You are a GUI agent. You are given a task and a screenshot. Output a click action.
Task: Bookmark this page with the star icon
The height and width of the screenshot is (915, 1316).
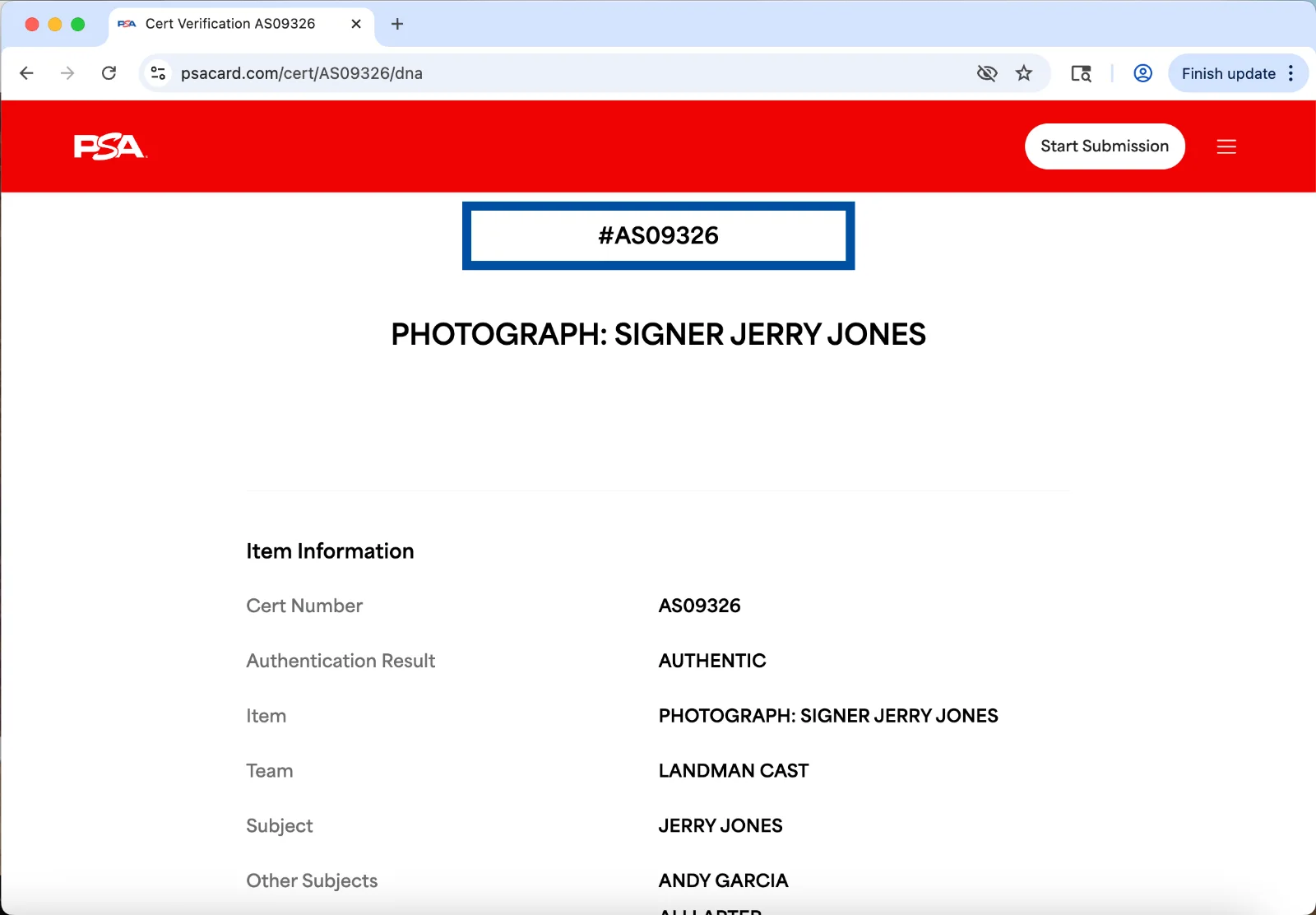click(1024, 73)
